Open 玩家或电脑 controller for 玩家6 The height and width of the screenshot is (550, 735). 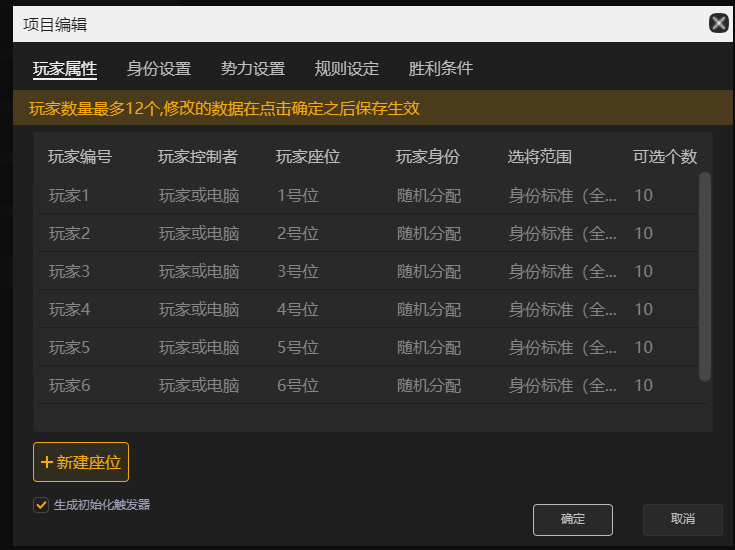tap(199, 385)
